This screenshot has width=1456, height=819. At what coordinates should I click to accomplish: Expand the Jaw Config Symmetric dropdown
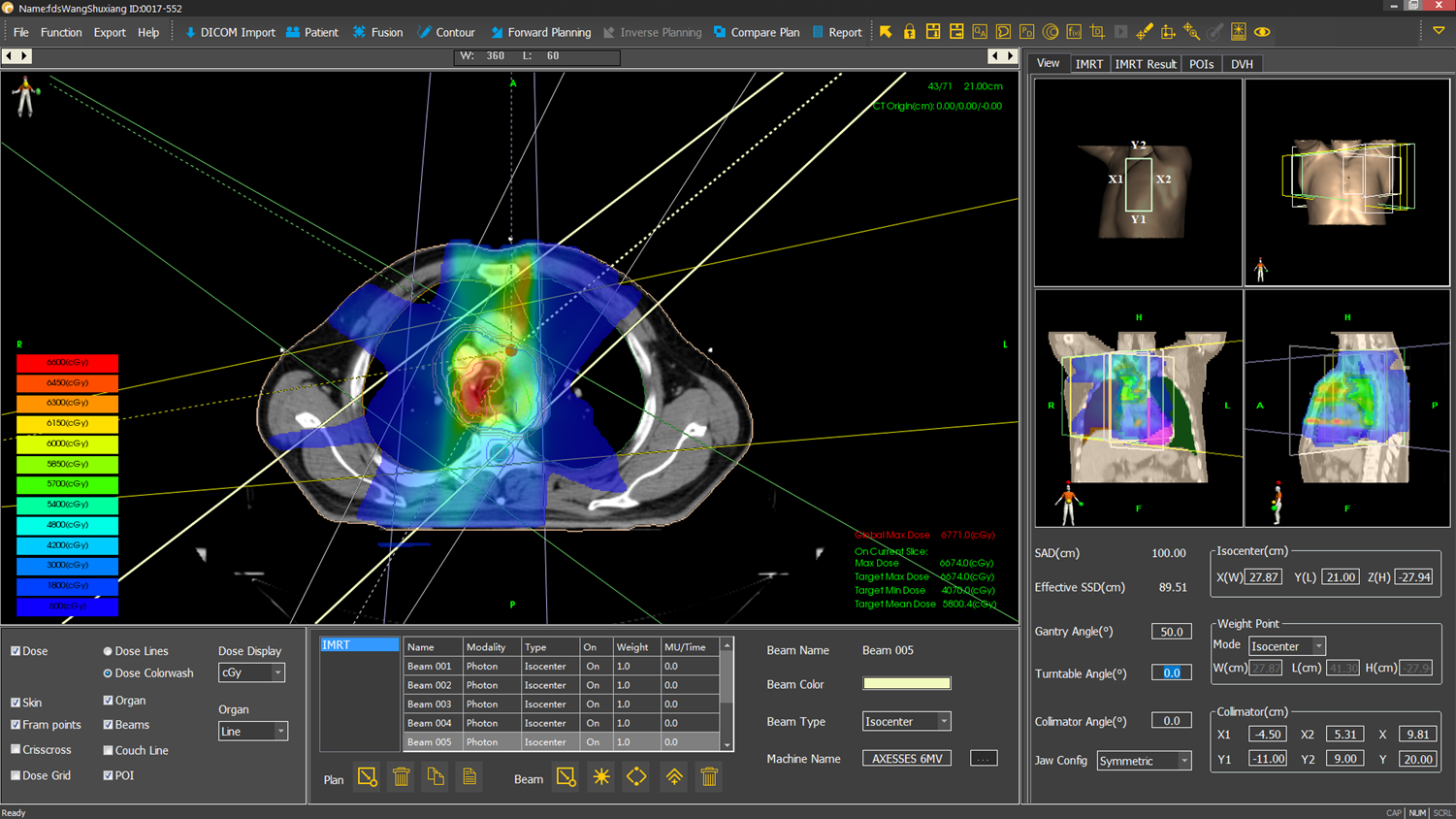pos(1144,761)
